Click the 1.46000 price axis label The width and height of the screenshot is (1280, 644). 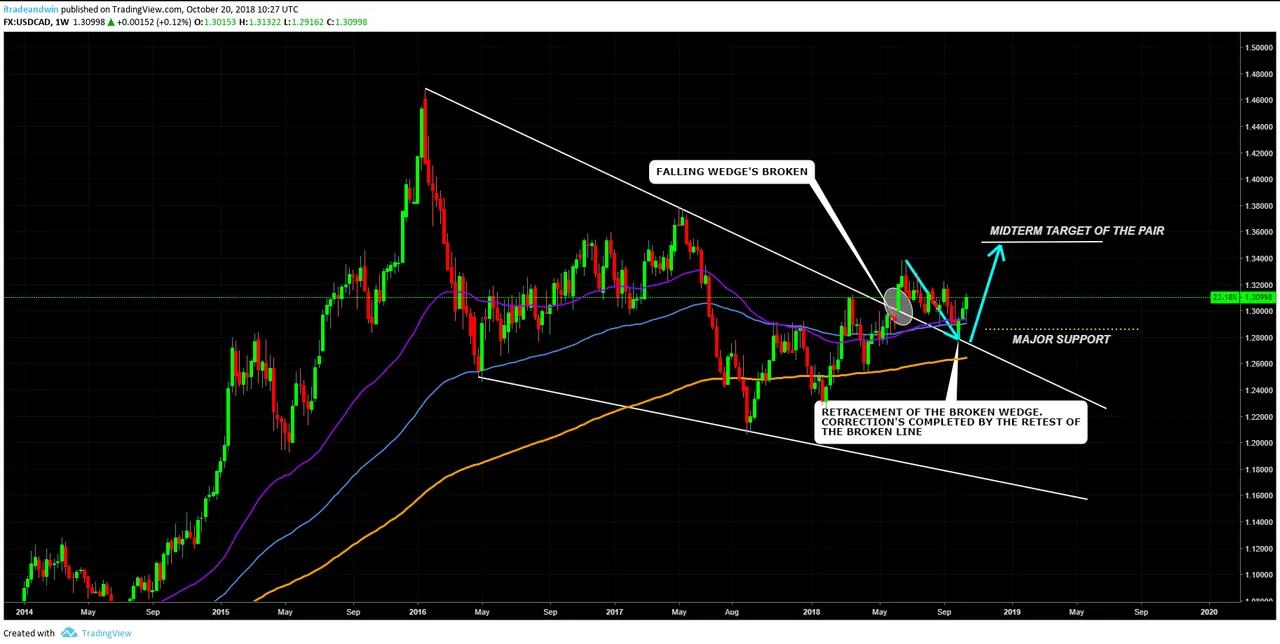click(x=1258, y=100)
